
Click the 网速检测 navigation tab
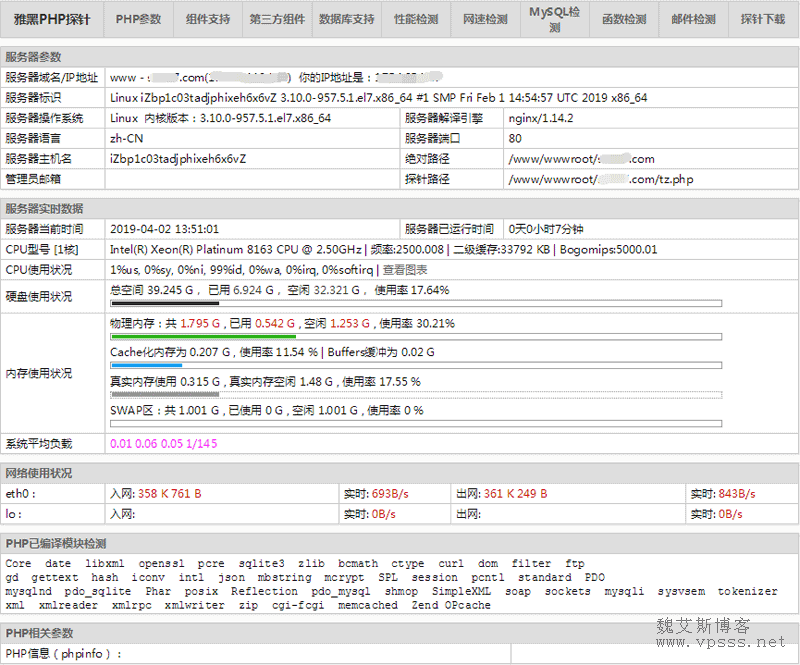coord(485,20)
